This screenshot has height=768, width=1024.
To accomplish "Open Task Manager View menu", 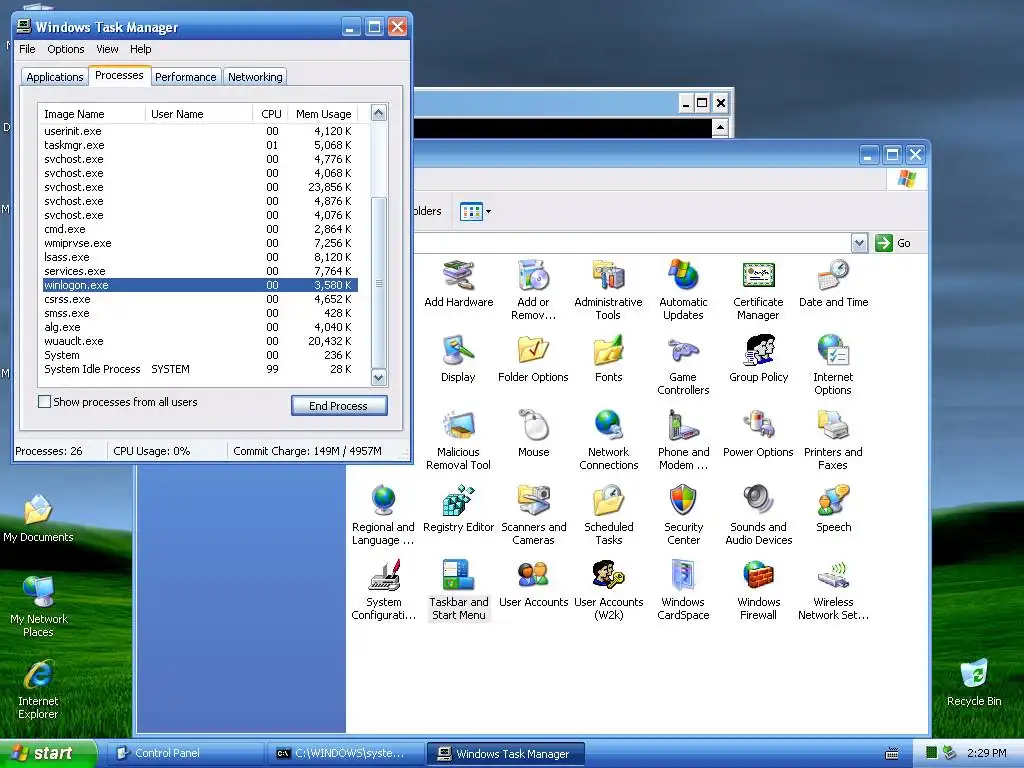I will click(107, 49).
